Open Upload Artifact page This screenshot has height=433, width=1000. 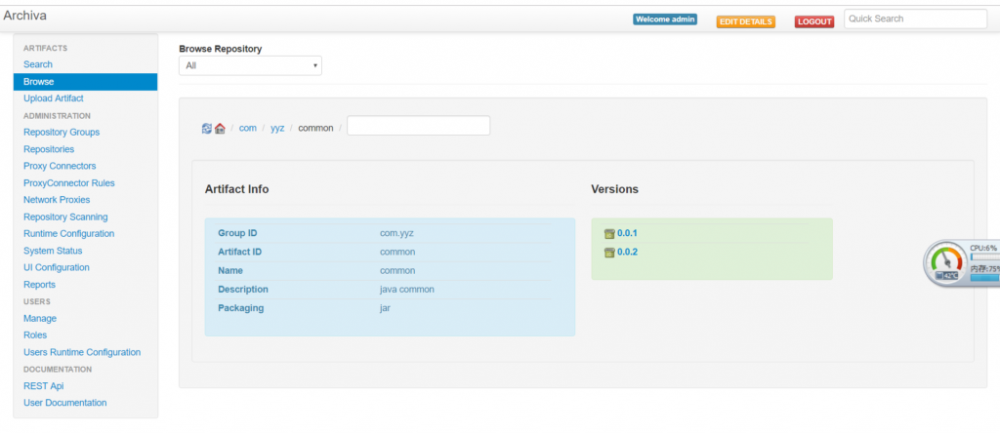[x=54, y=98]
